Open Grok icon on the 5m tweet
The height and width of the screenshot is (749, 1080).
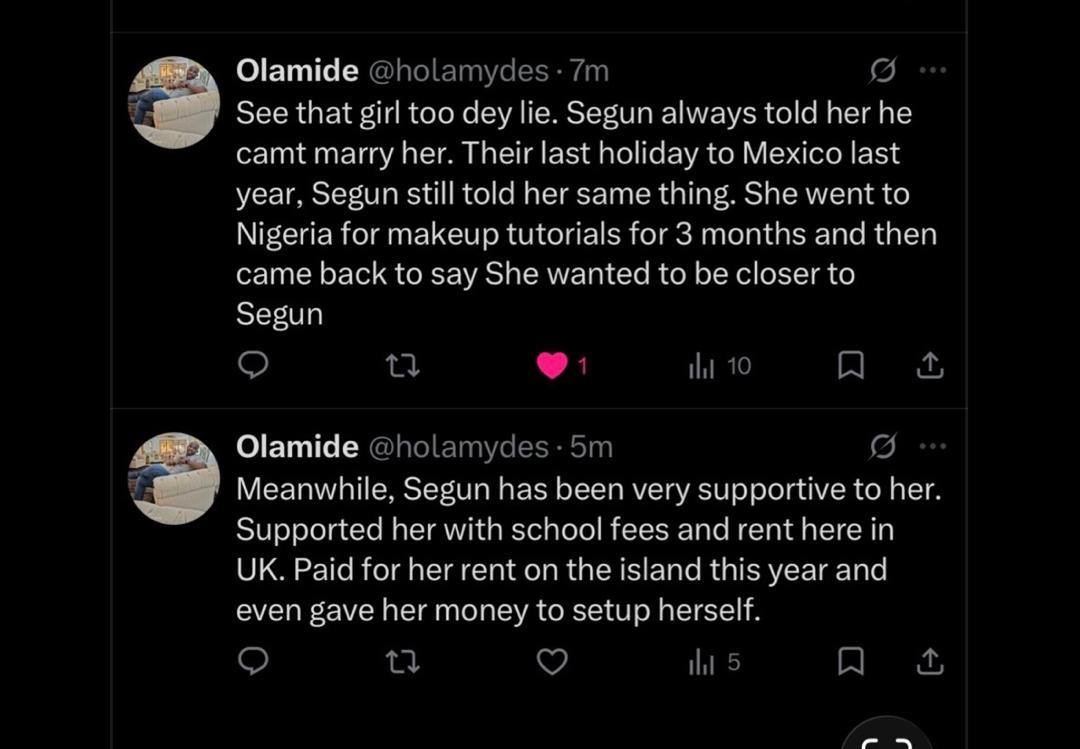click(x=882, y=446)
